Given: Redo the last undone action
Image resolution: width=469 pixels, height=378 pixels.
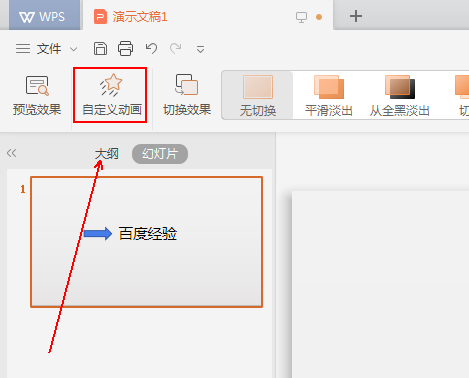Looking at the screenshot, I should click(176, 49).
